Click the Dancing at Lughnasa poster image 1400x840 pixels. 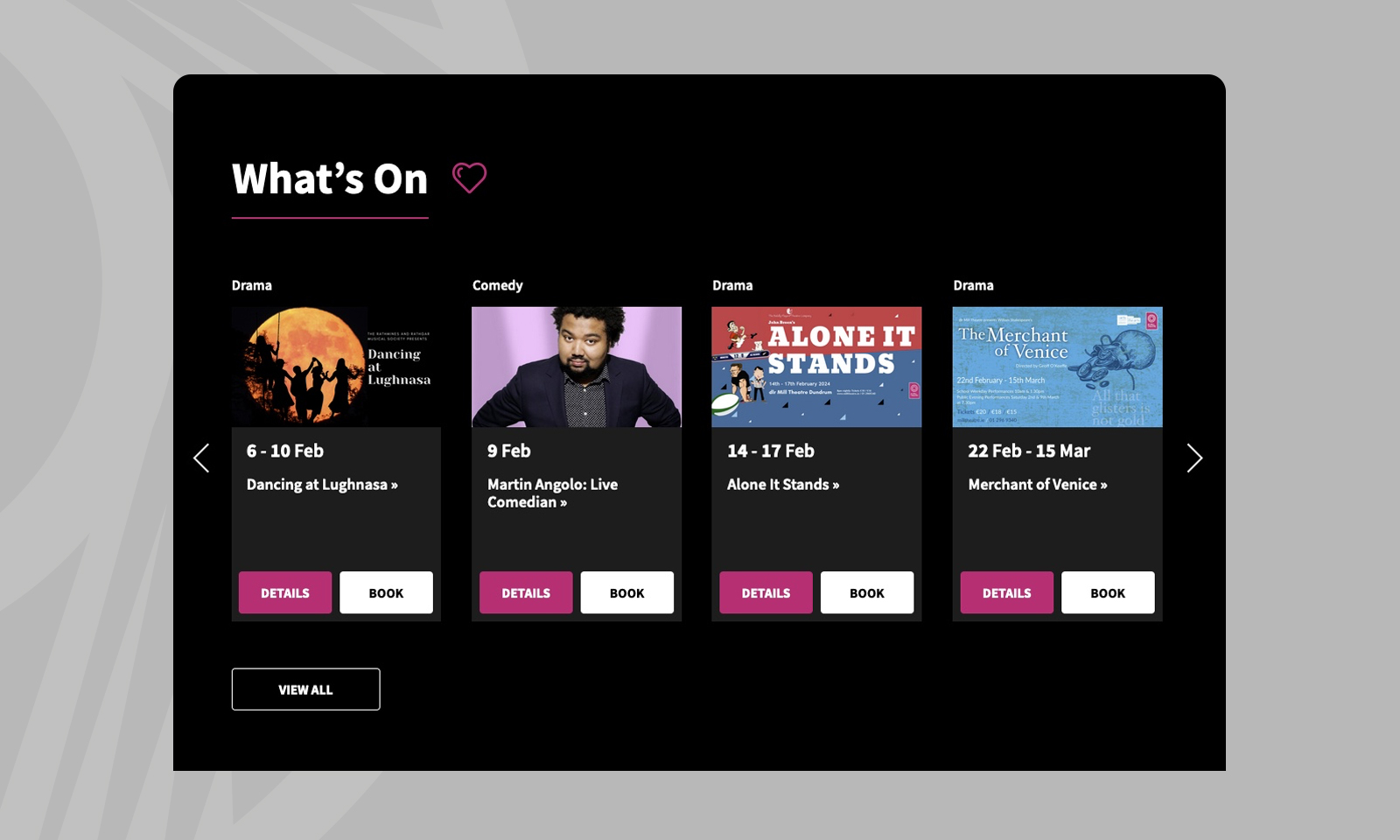(336, 367)
